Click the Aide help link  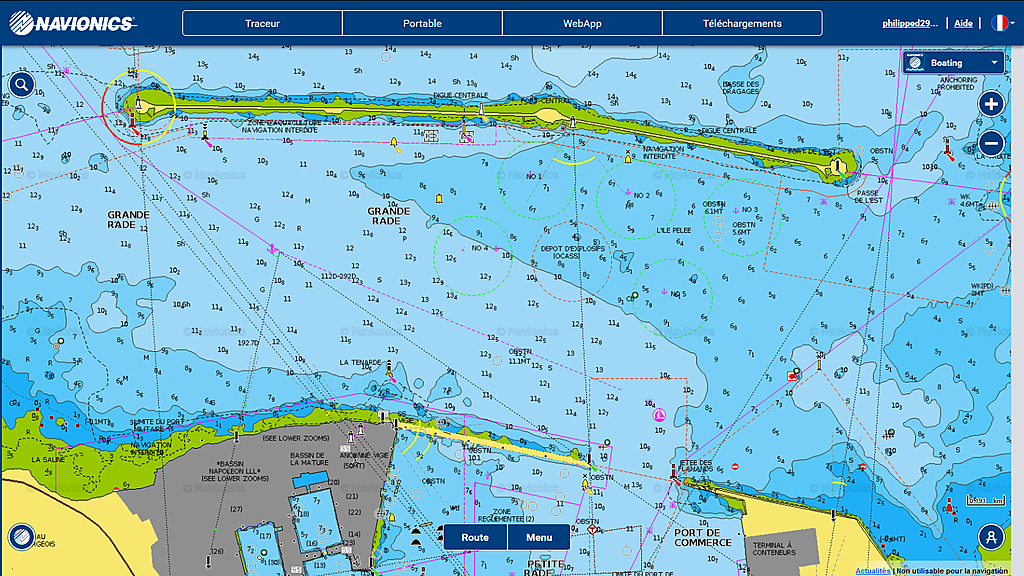coord(963,24)
